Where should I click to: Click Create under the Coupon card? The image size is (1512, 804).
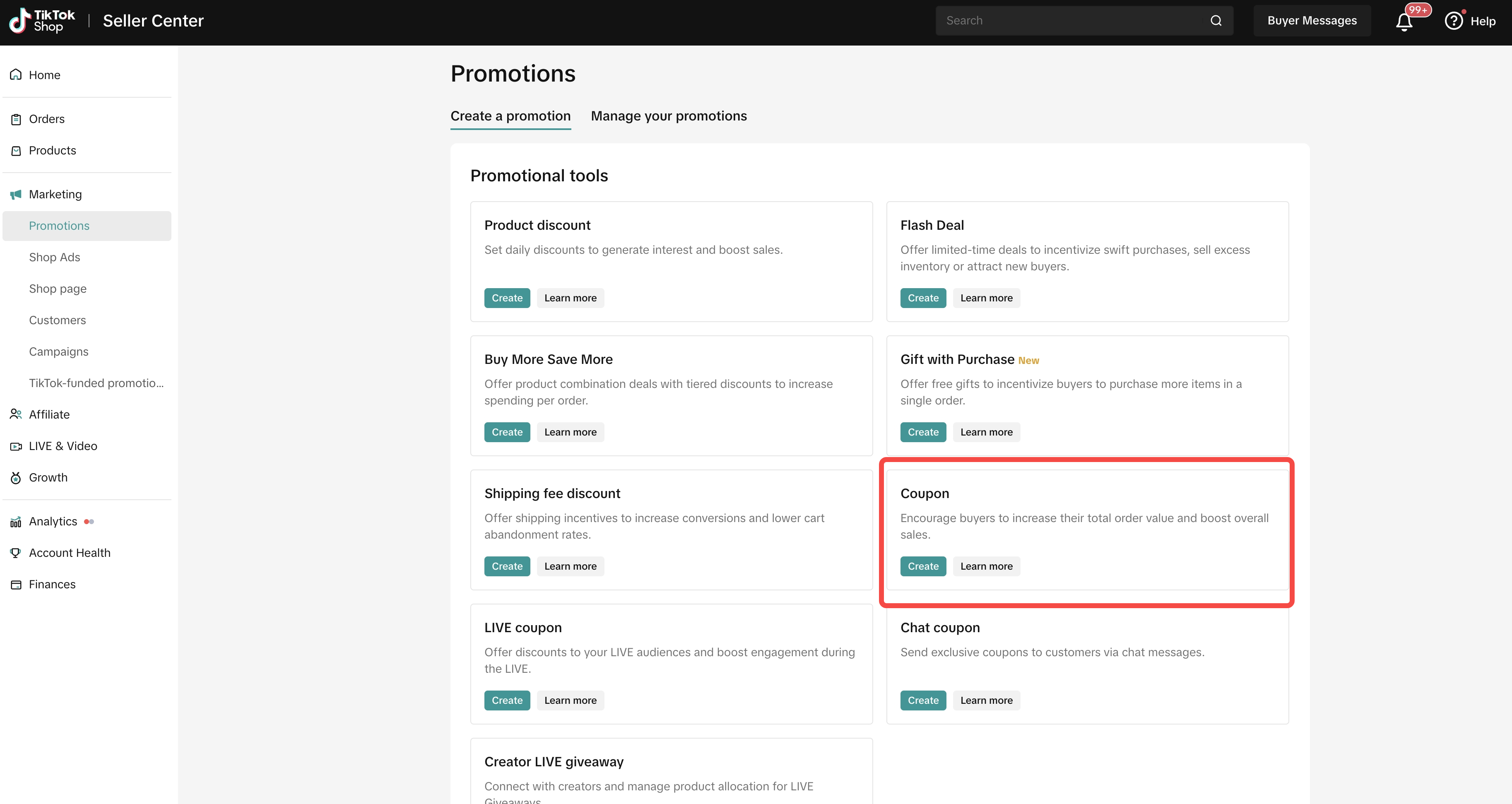[923, 566]
